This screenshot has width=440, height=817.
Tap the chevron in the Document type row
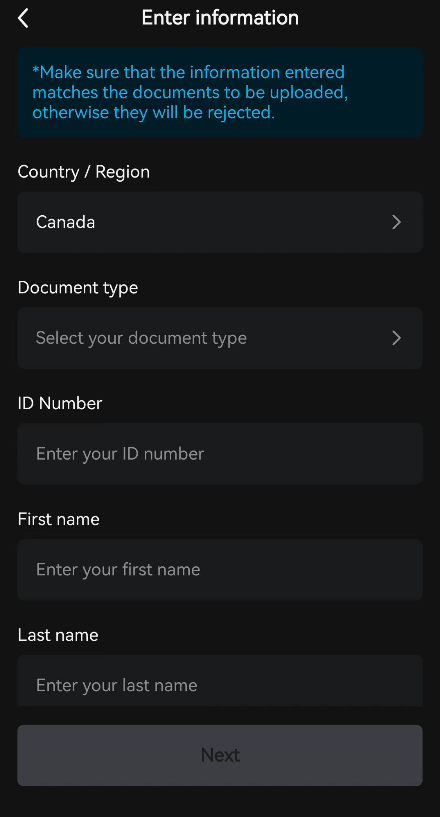point(396,338)
